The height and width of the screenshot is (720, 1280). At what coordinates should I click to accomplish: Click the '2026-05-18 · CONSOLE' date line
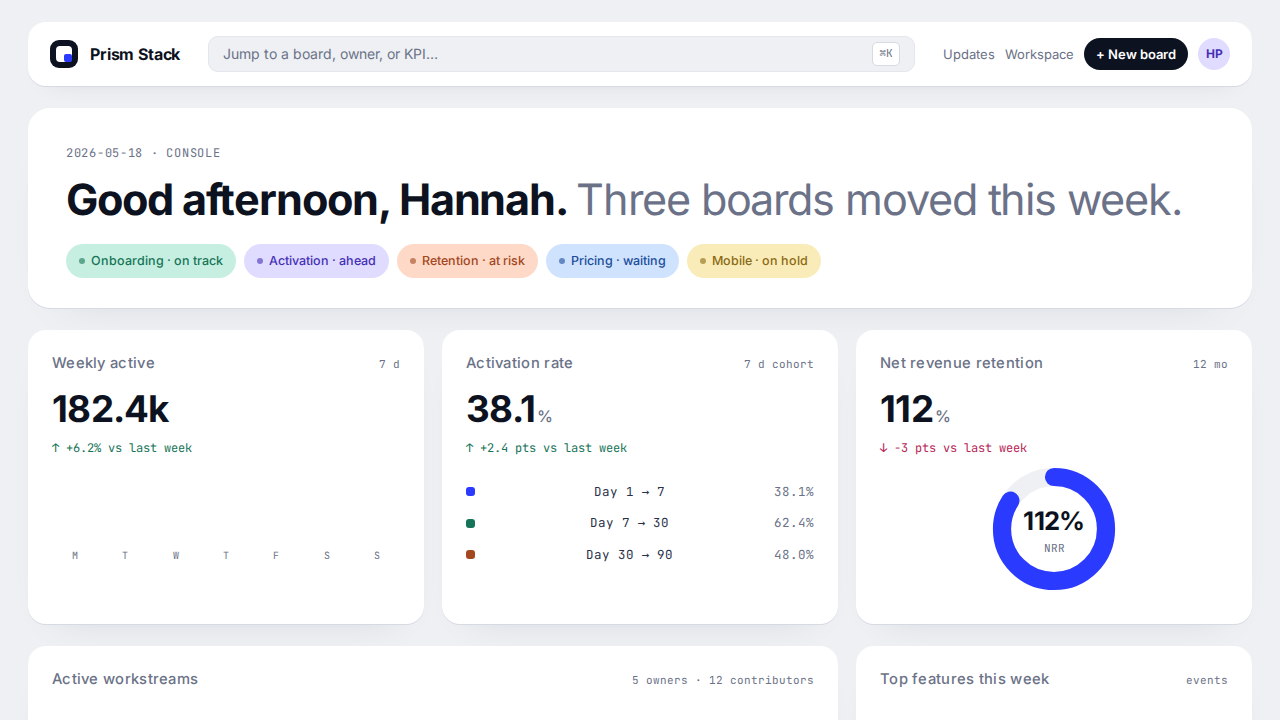(143, 153)
